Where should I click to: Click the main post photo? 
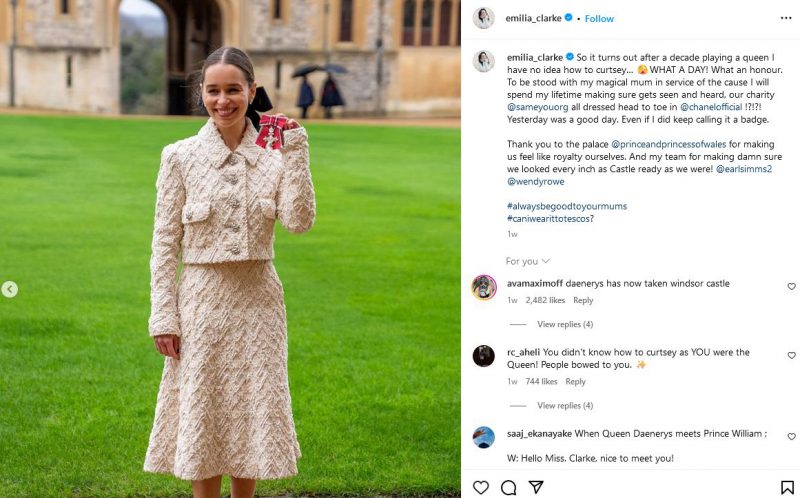point(230,250)
